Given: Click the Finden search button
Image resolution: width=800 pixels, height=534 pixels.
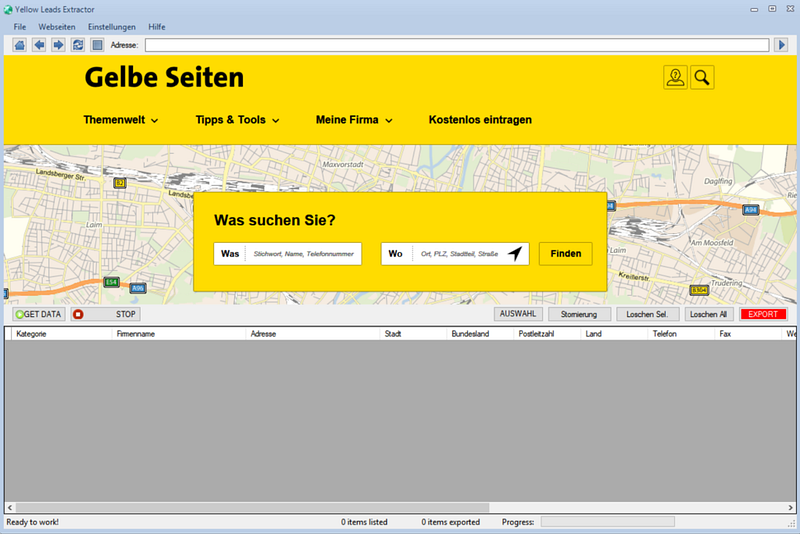Looking at the screenshot, I should point(566,254).
